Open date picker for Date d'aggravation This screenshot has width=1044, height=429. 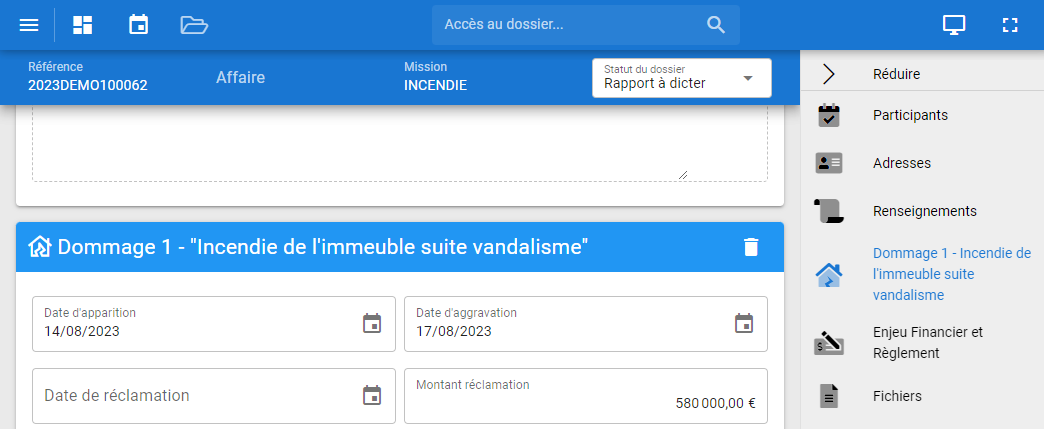(x=744, y=323)
